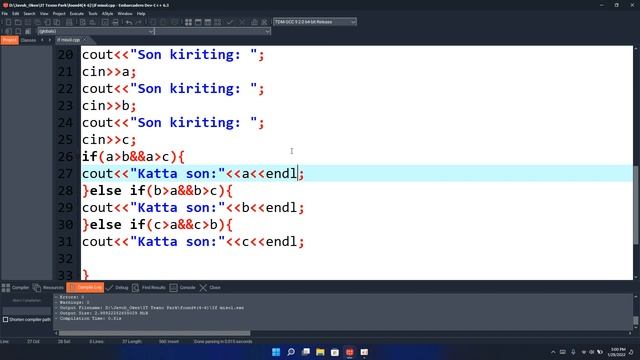This screenshot has height=360, width=640.
Task: Click the Compile & Run toolbar icon
Action: [x=208, y=22]
